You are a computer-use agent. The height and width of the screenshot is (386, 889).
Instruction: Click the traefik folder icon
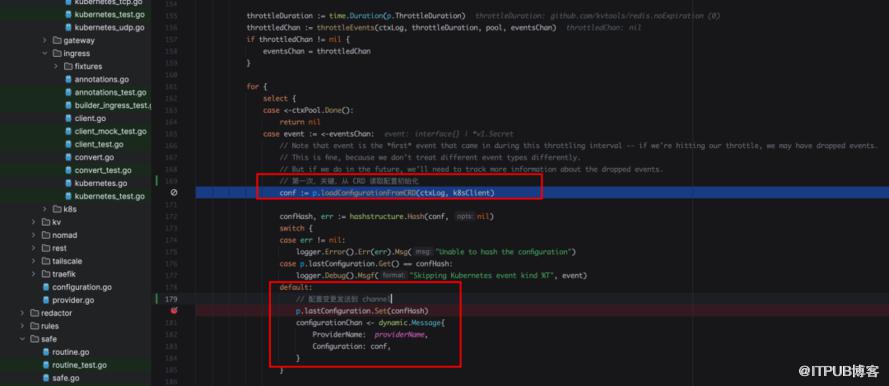click(x=46, y=274)
